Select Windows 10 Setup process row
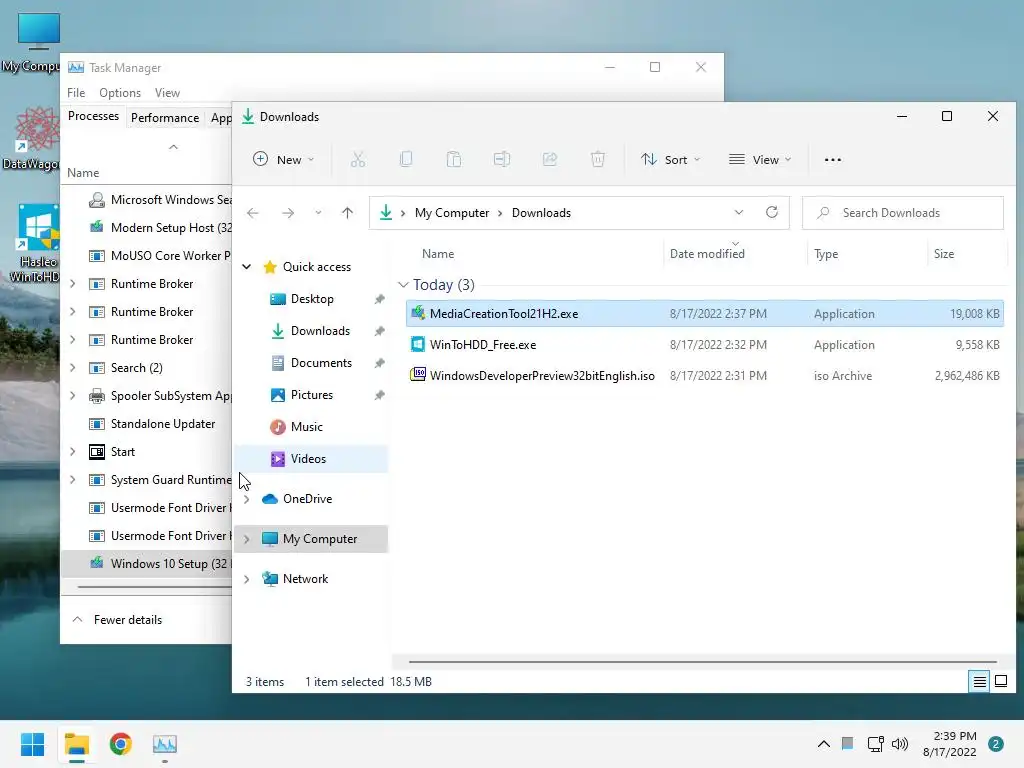Screen dimensions: 1024x768 coord(146,564)
